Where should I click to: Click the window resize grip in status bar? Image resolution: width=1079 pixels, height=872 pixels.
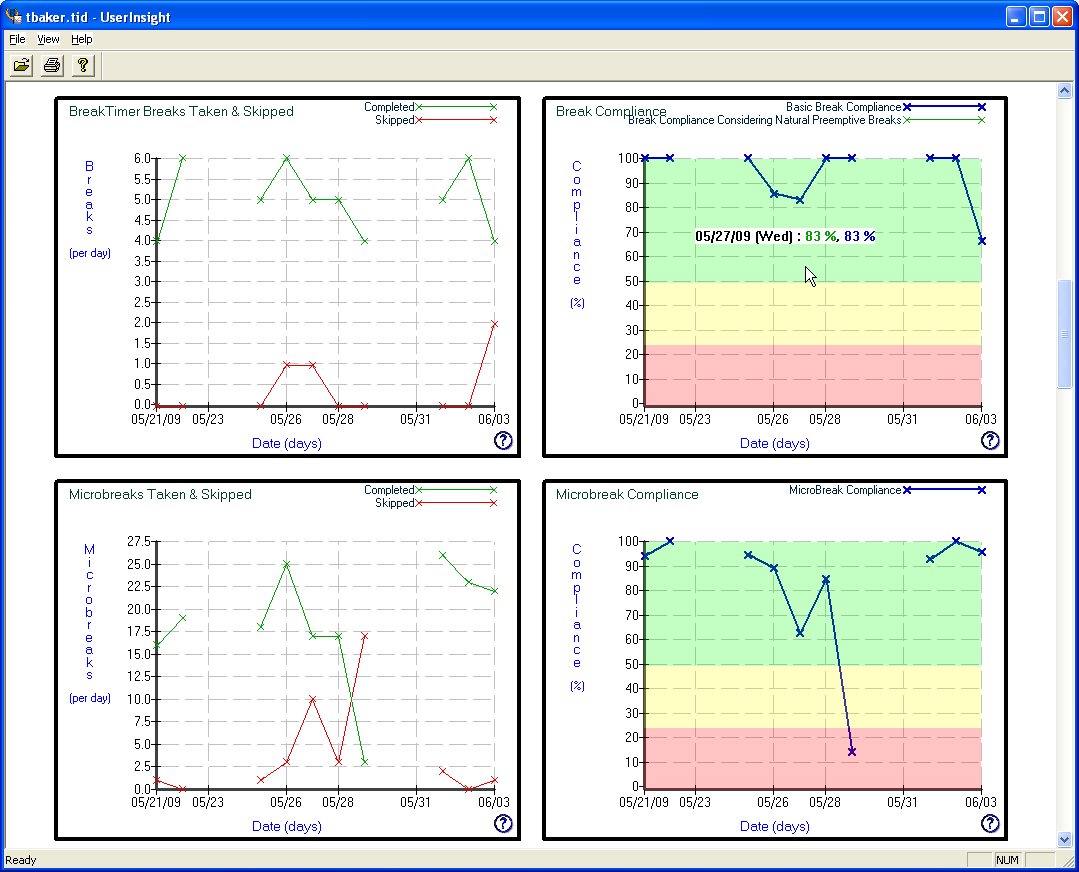1067,861
